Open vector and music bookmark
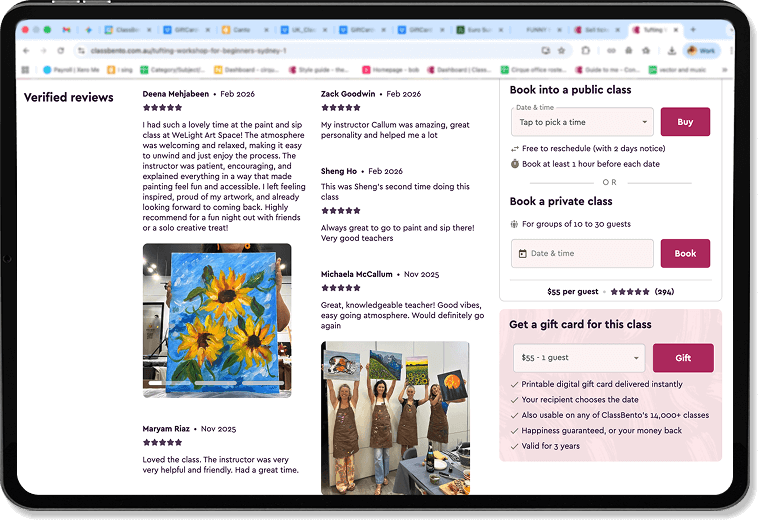 click(678, 70)
